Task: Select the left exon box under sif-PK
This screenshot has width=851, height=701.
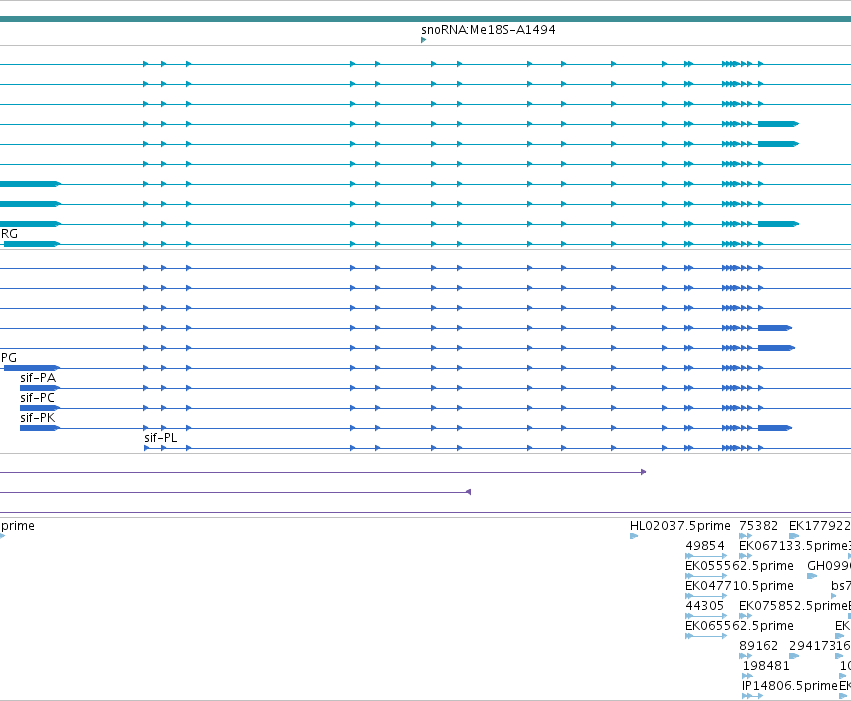Action: tap(40, 428)
